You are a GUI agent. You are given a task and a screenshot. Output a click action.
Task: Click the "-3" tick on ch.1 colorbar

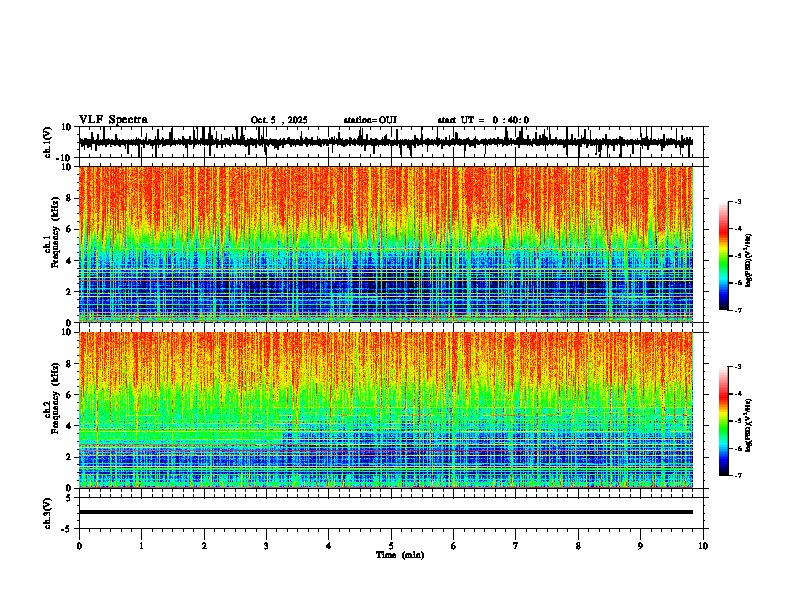(x=737, y=201)
